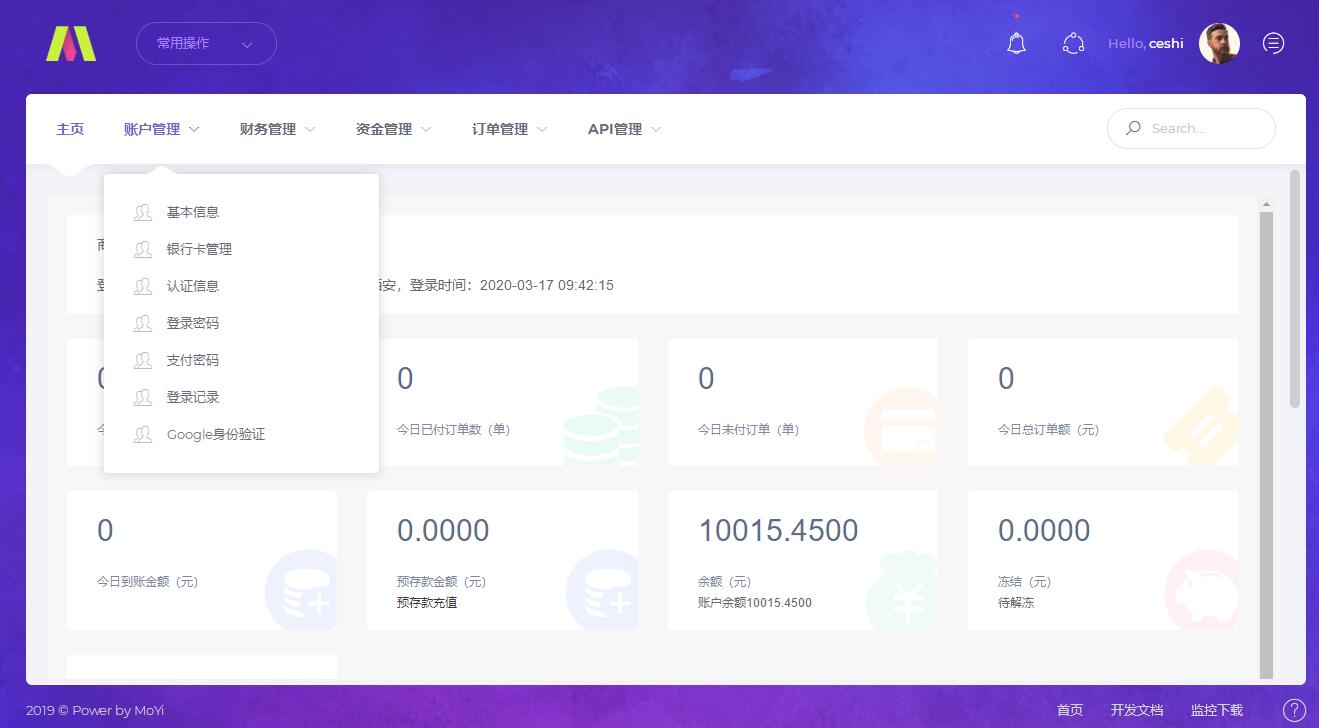Image resolution: width=1319 pixels, height=728 pixels.
Task: Expand the 资金管理 menu
Action: (x=393, y=129)
